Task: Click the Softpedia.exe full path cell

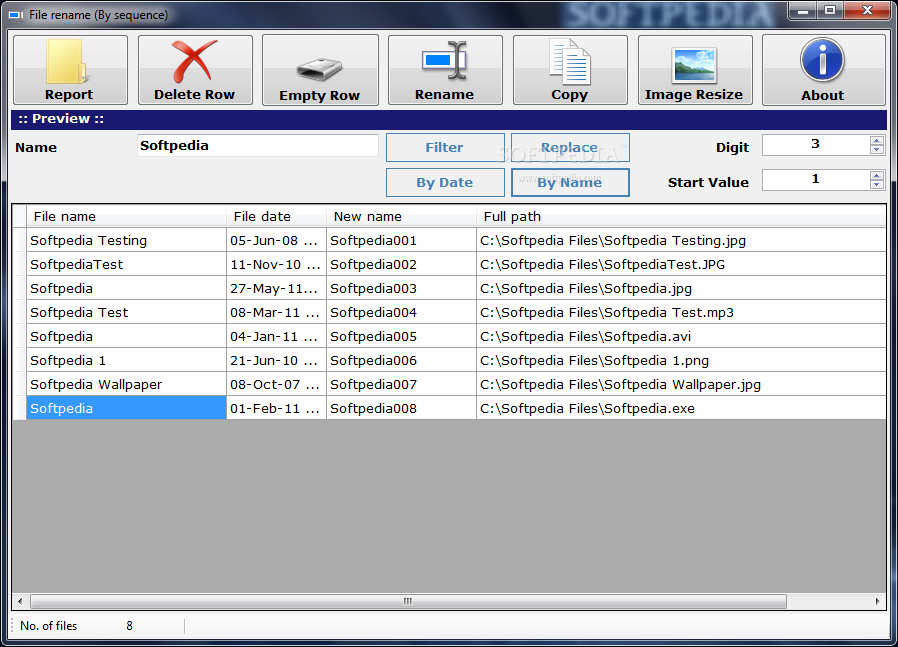Action: 681,408
